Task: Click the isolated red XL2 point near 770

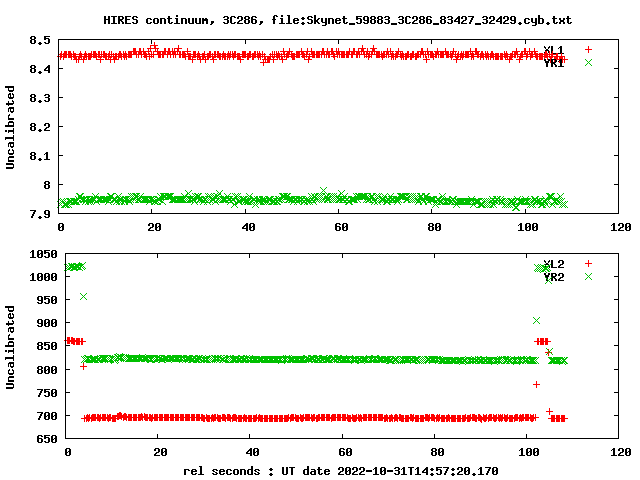Action: (x=536, y=384)
